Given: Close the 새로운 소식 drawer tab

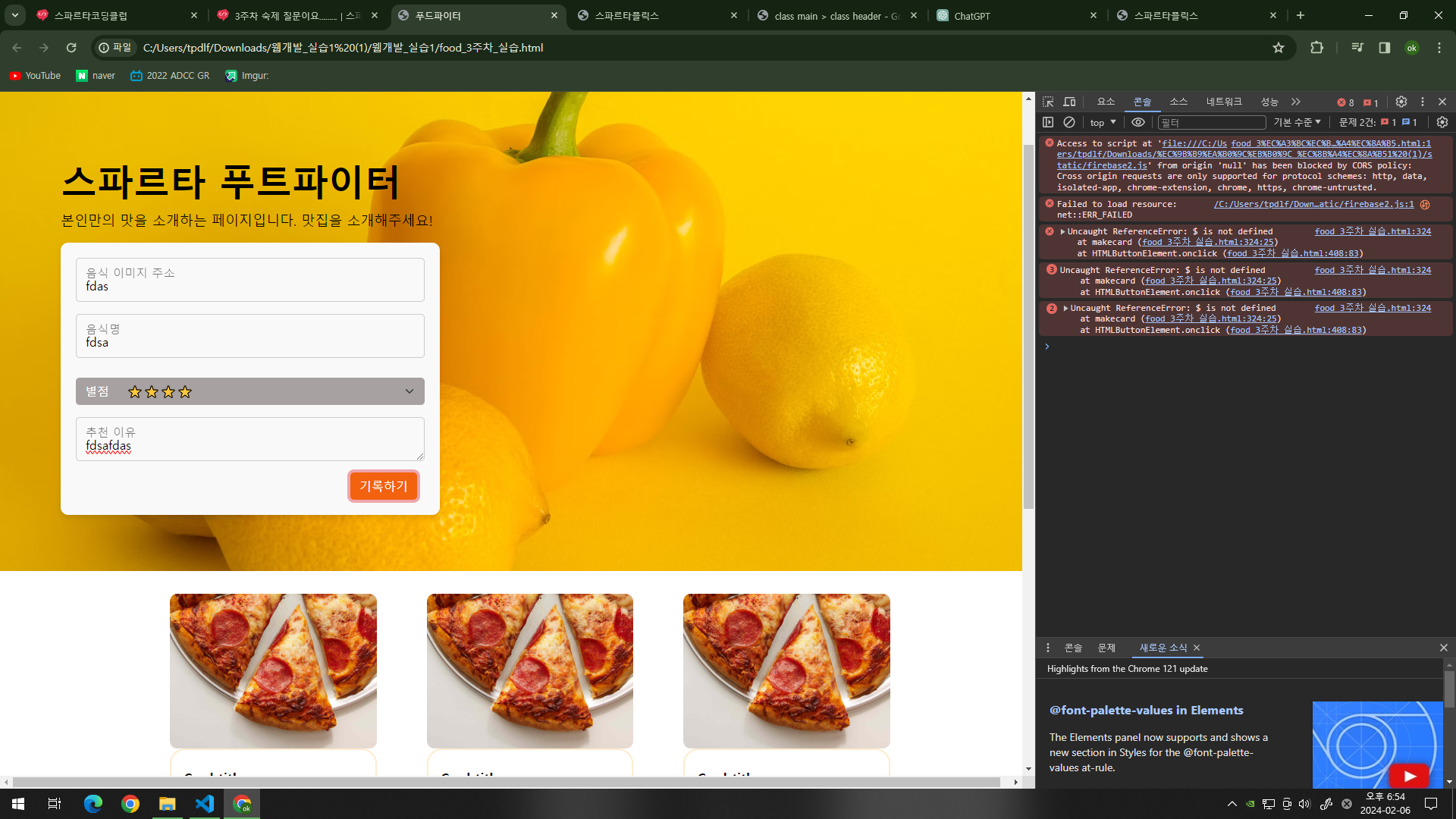Looking at the screenshot, I should coord(1197,648).
